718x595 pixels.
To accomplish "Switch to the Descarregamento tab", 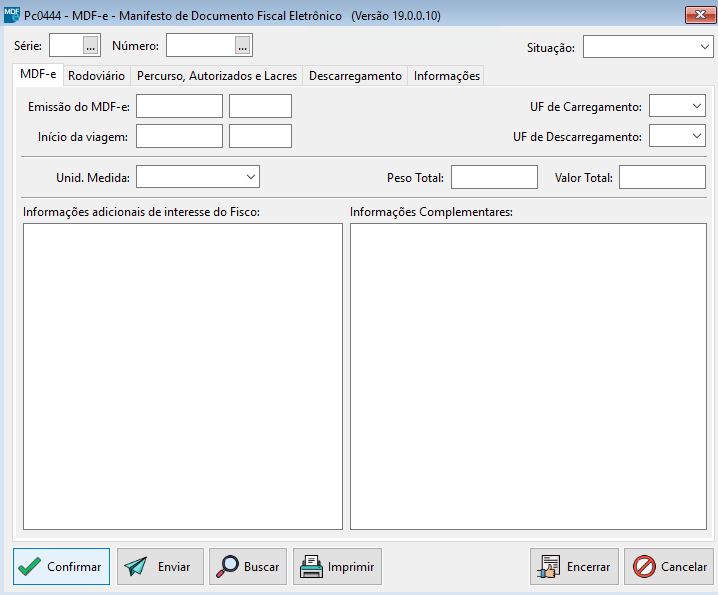I will 355,76.
